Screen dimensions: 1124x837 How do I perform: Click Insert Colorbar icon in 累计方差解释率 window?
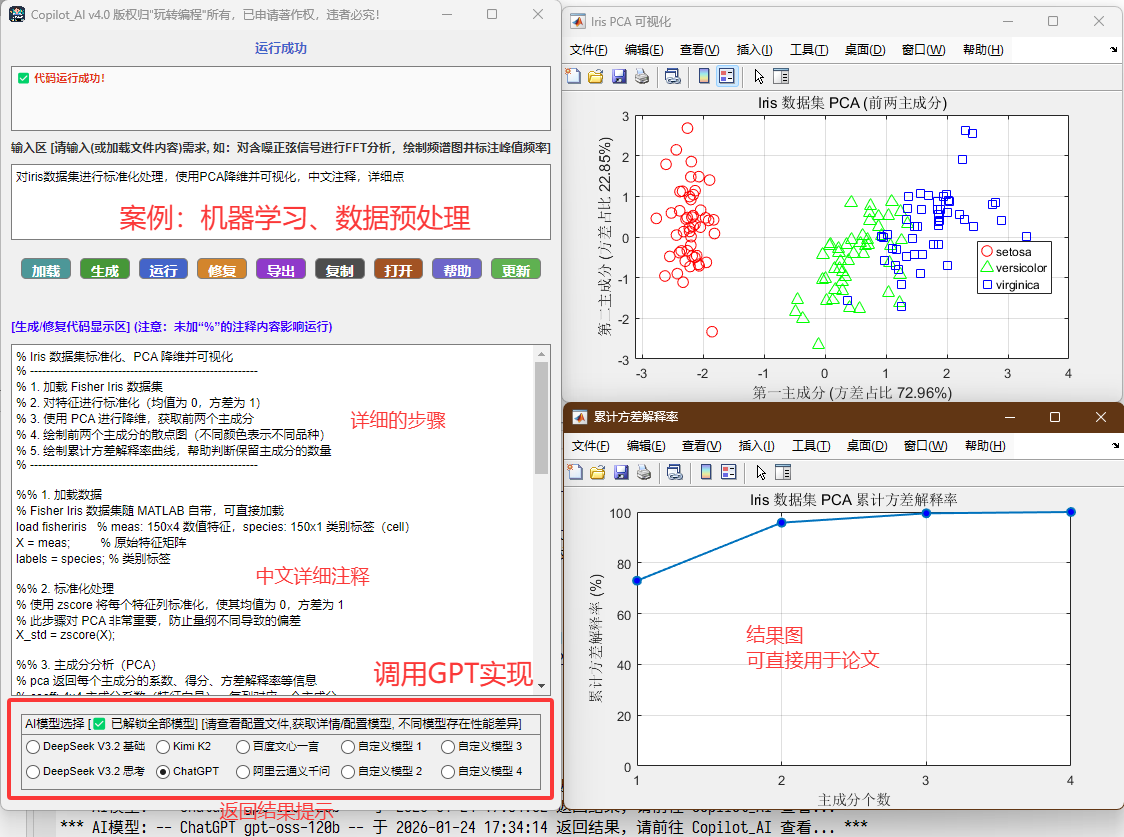point(704,472)
